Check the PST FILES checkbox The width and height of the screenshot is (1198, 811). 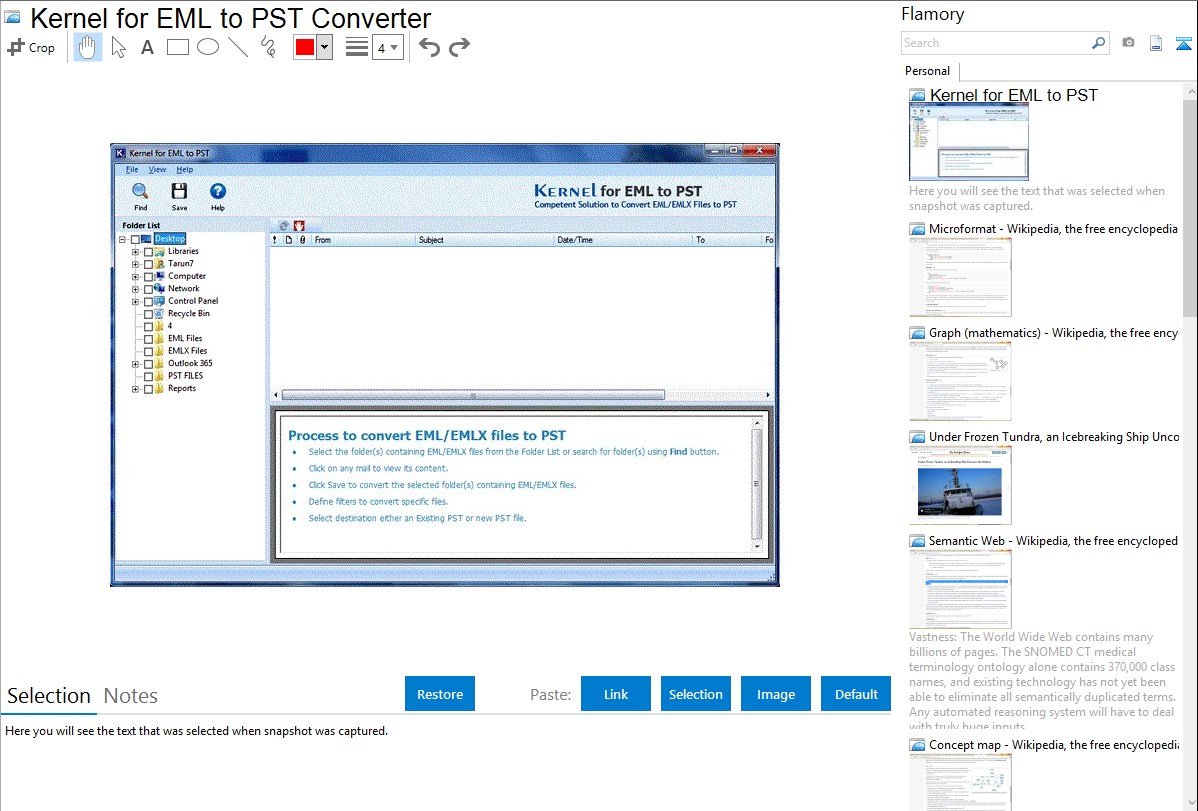point(148,377)
